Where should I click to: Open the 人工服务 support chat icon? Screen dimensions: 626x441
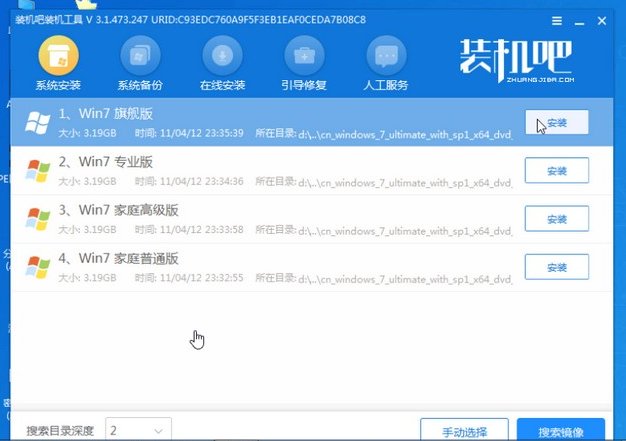[x=386, y=55]
